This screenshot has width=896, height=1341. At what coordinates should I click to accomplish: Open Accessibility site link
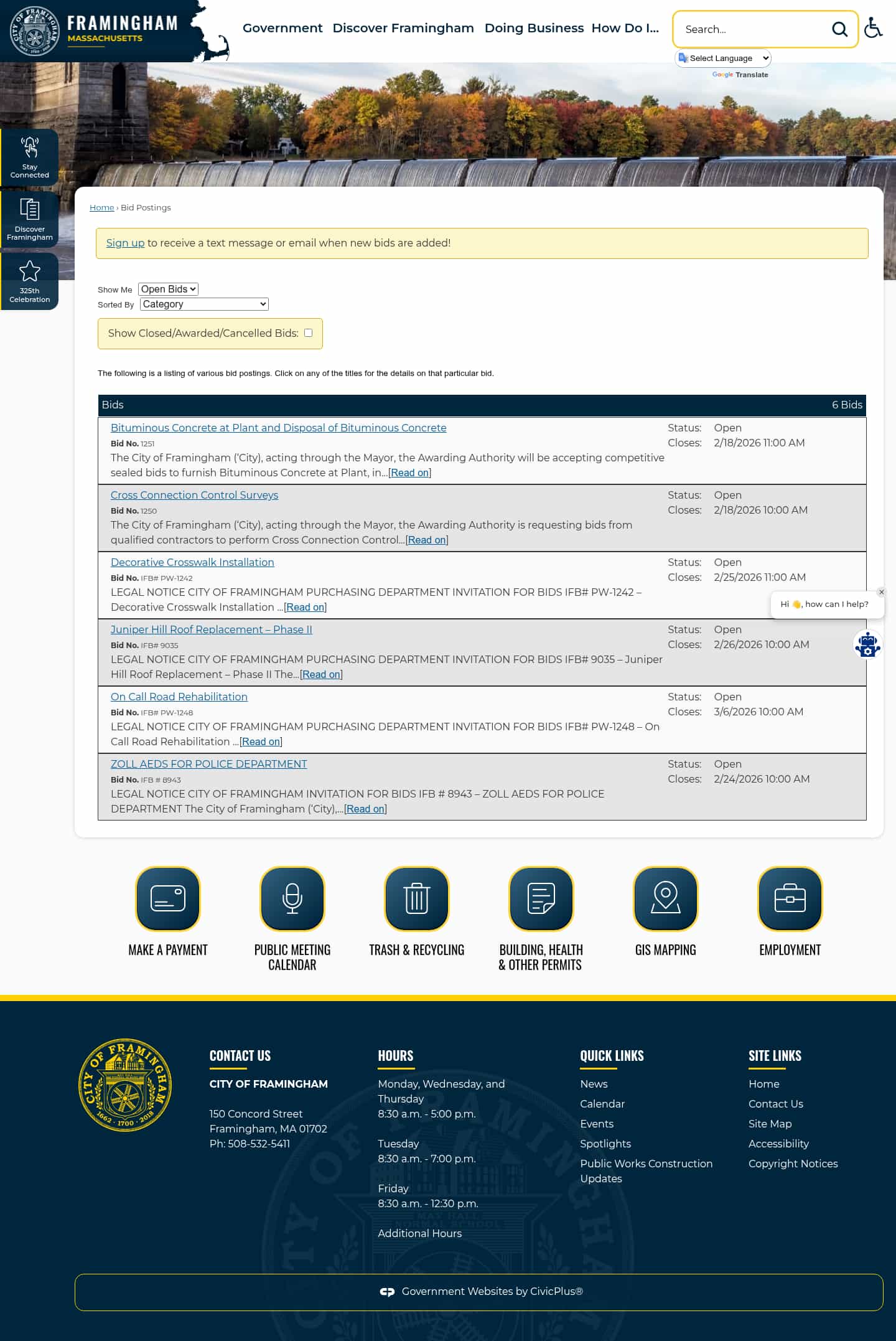[778, 1144]
